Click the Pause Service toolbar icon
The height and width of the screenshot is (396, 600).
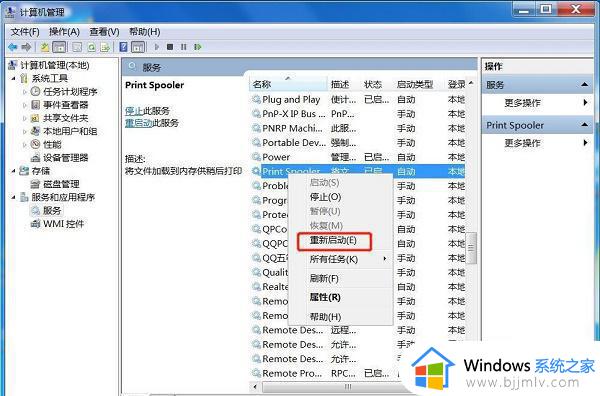(x=184, y=47)
